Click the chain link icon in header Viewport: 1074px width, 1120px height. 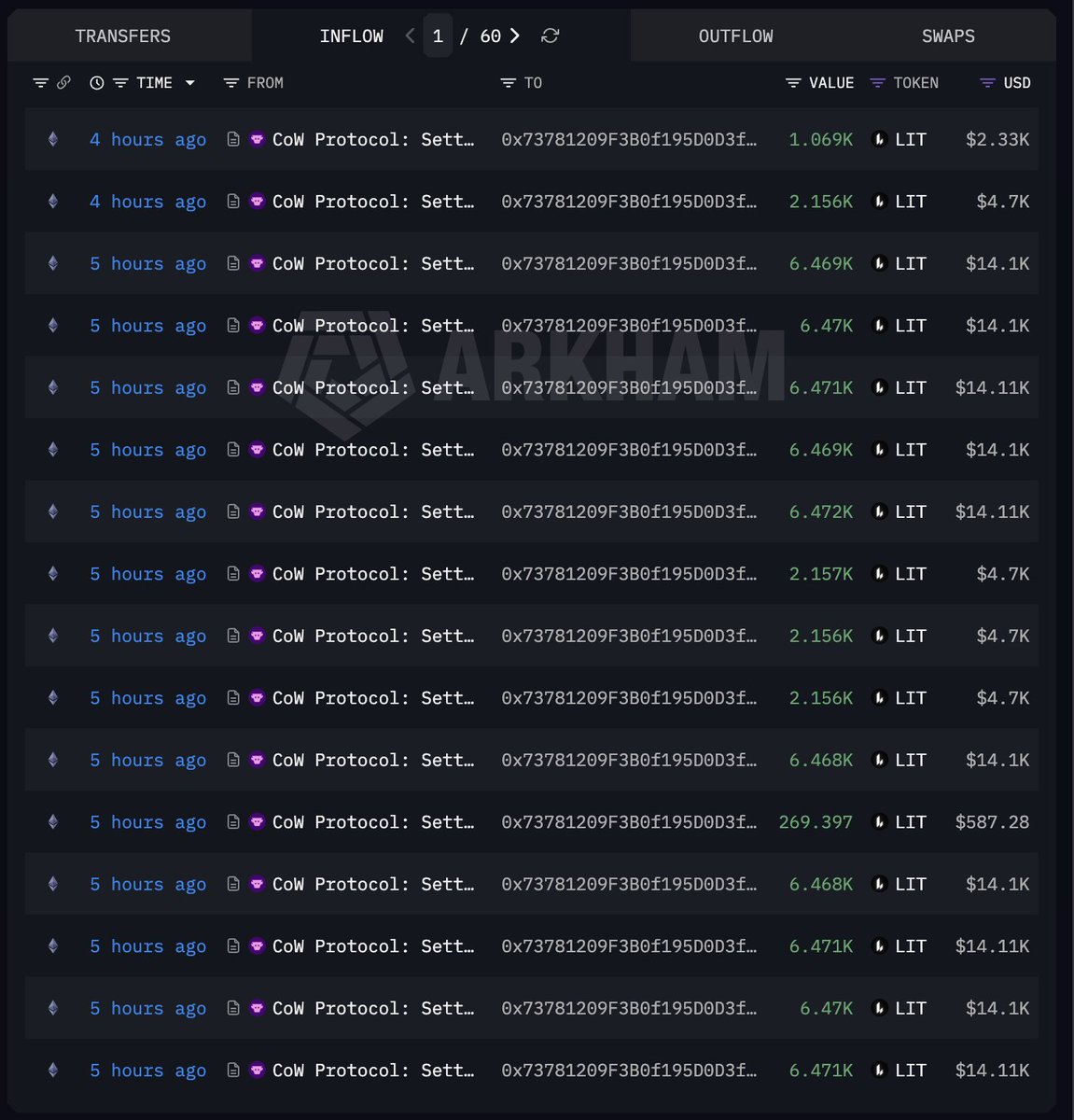[x=63, y=83]
